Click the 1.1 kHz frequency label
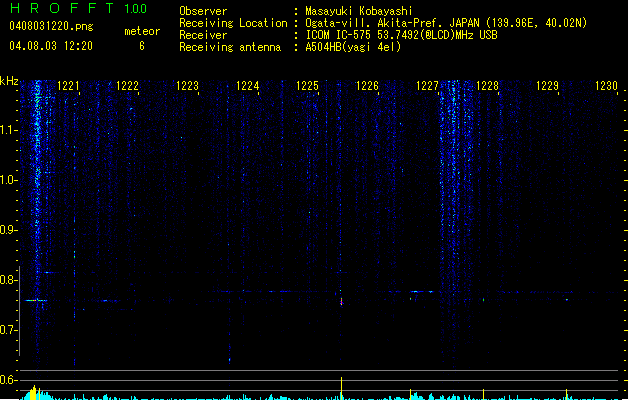629x400 pixels. pyautogui.click(x=8, y=130)
